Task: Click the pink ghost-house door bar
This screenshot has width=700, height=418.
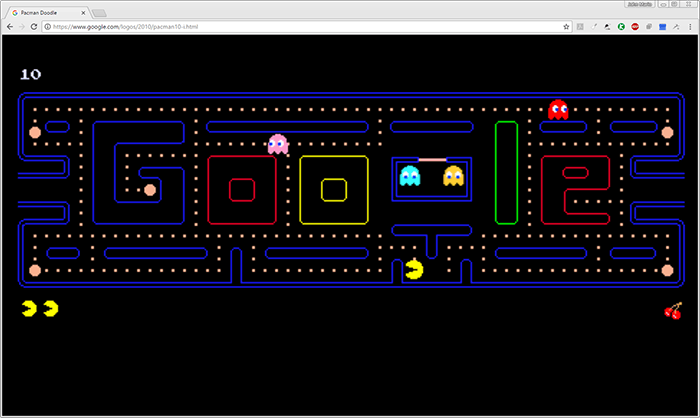Action: pyautogui.click(x=432, y=160)
